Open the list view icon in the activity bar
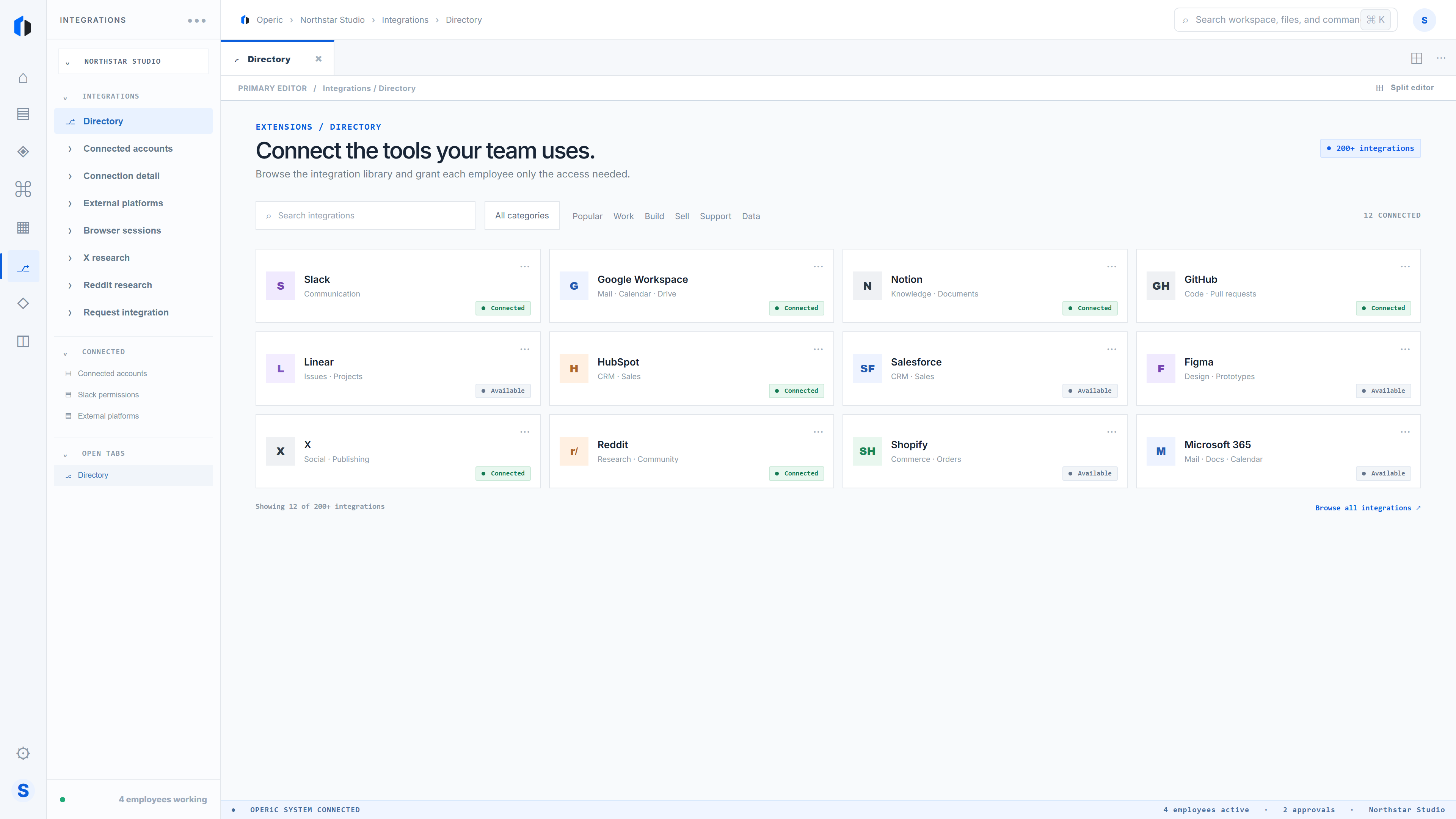Viewport: 1456px width, 819px height. coord(23,114)
